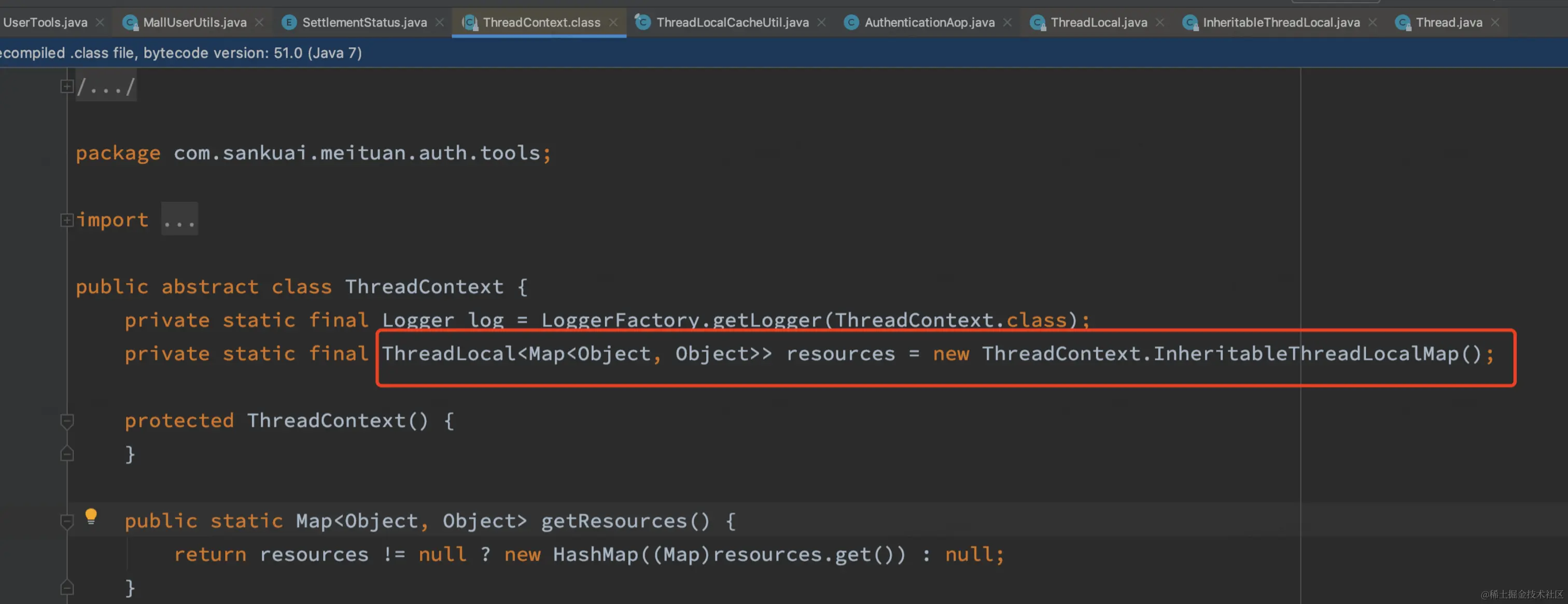Click the ThreadLocal.java locked class icon
Image resolution: width=1568 pixels, height=604 pixels.
pos(1037,22)
